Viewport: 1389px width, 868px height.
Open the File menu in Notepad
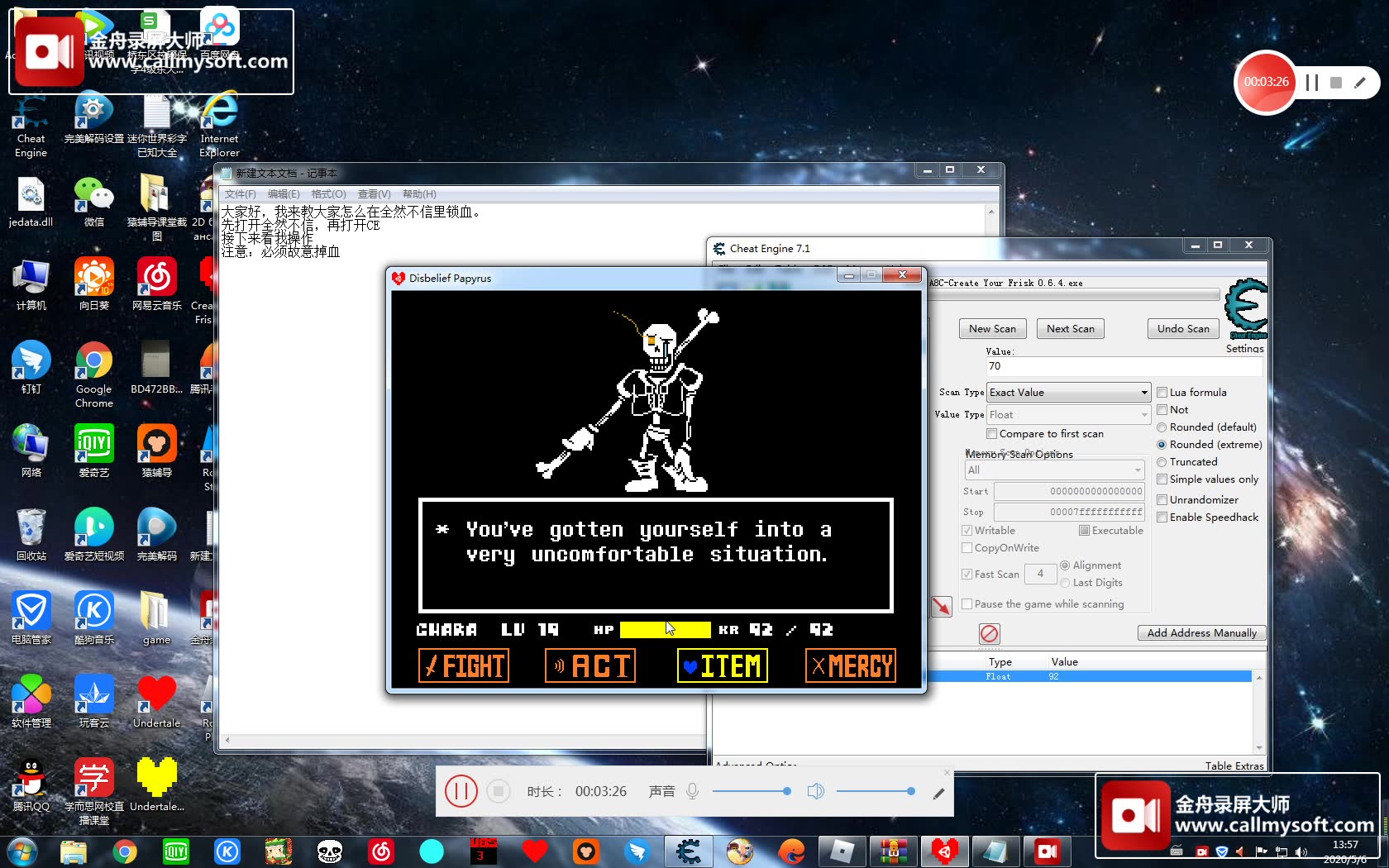[241, 194]
